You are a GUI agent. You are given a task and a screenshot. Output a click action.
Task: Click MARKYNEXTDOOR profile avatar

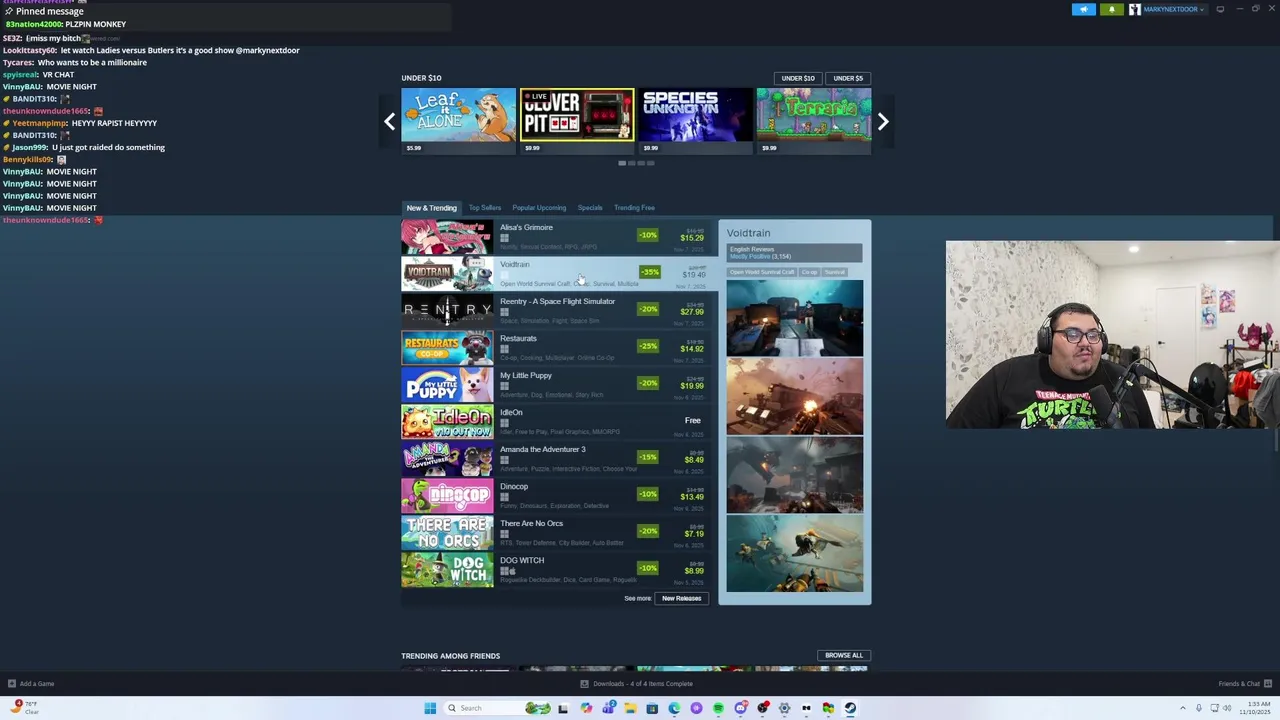[x=1135, y=9]
